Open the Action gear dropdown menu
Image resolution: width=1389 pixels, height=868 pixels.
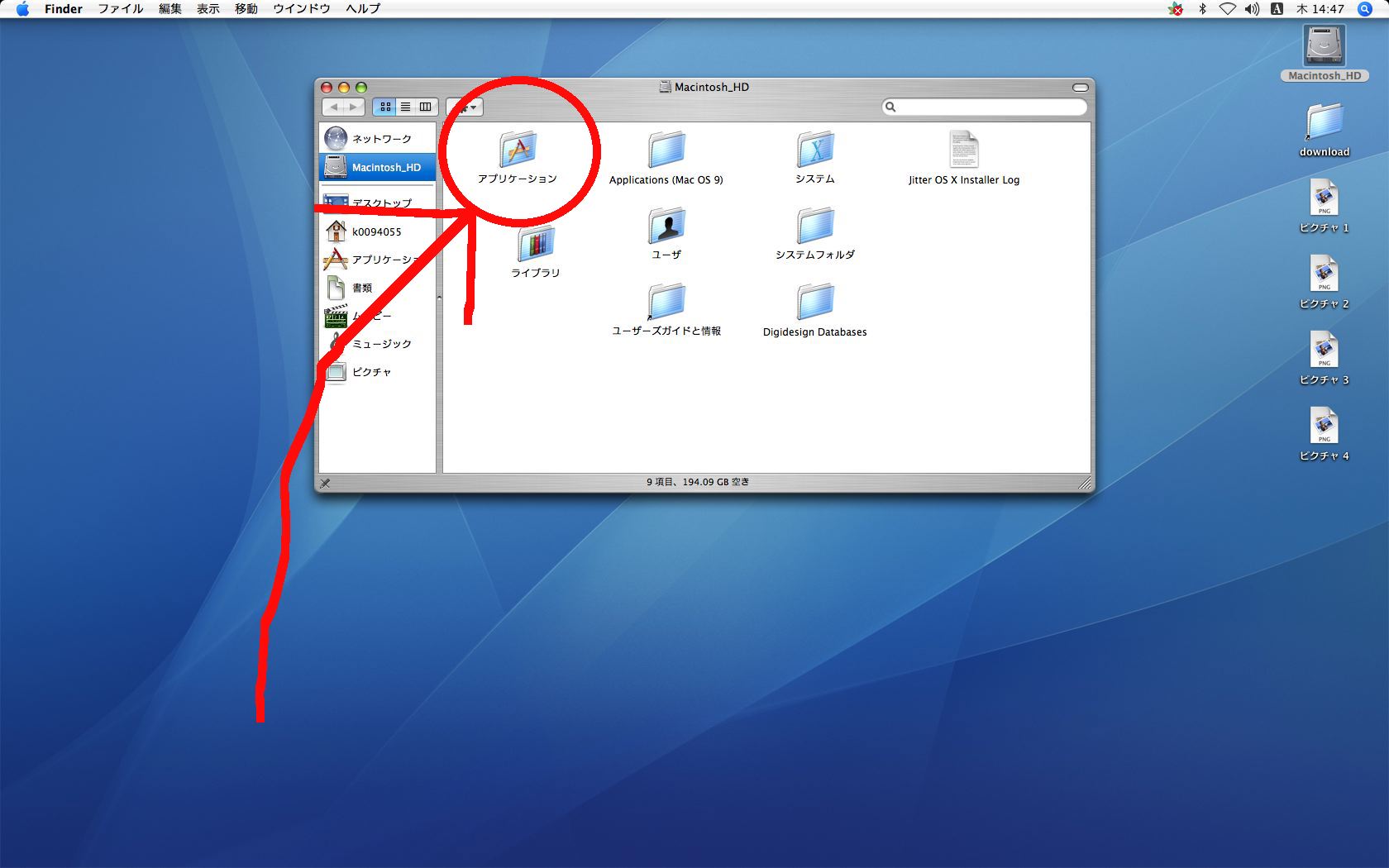click(x=465, y=107)
